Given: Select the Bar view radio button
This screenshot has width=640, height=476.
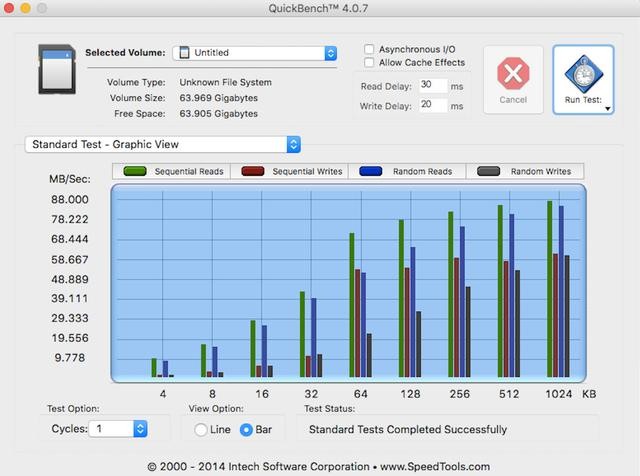Looking at the screenshot, I should 246,429.
